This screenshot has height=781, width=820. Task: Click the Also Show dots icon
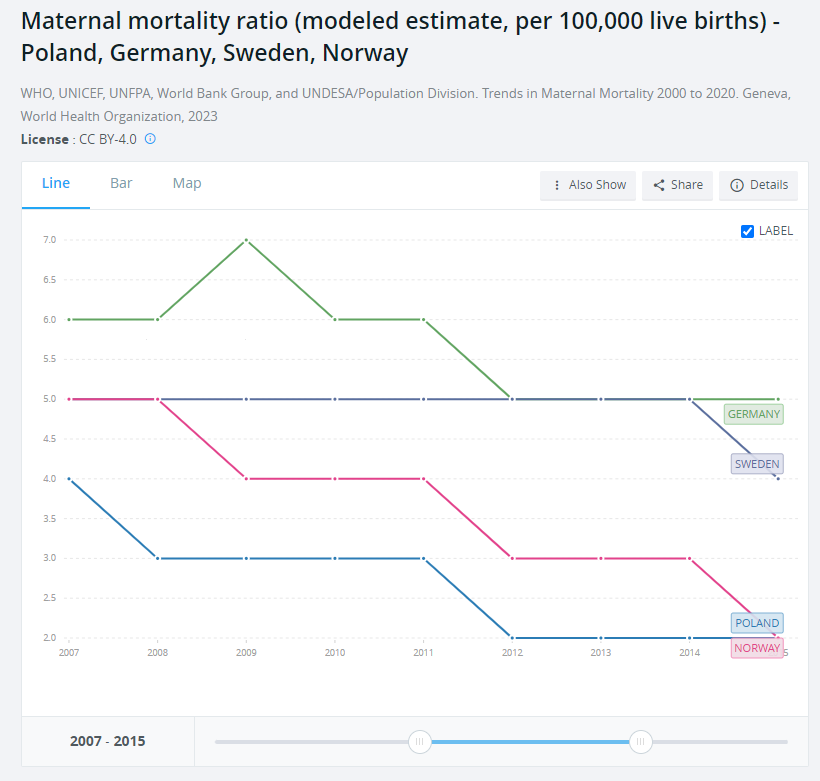pyautogui.click(x=557, y=185)
